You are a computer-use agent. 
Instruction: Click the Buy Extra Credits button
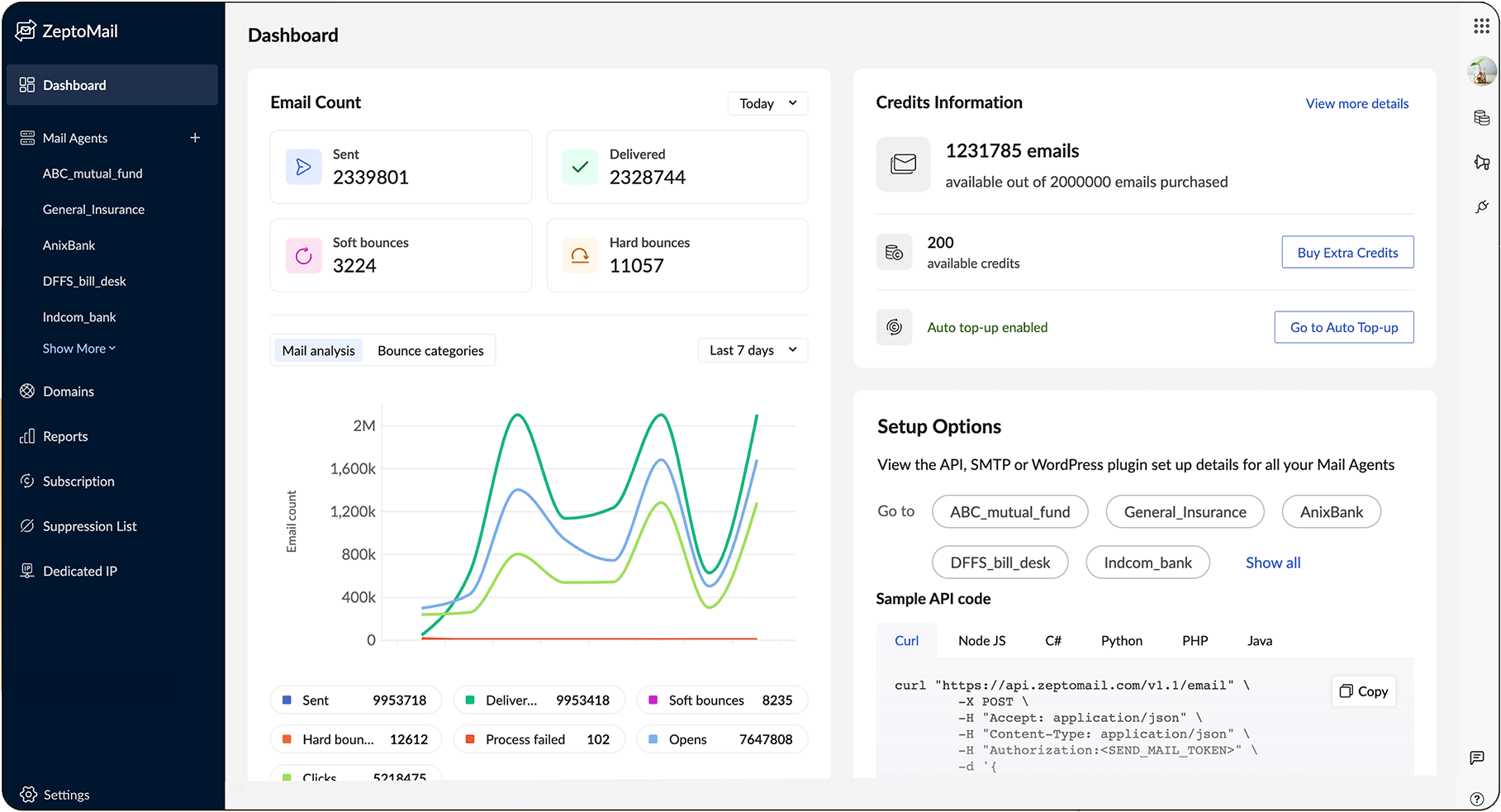pos(1347,252)
